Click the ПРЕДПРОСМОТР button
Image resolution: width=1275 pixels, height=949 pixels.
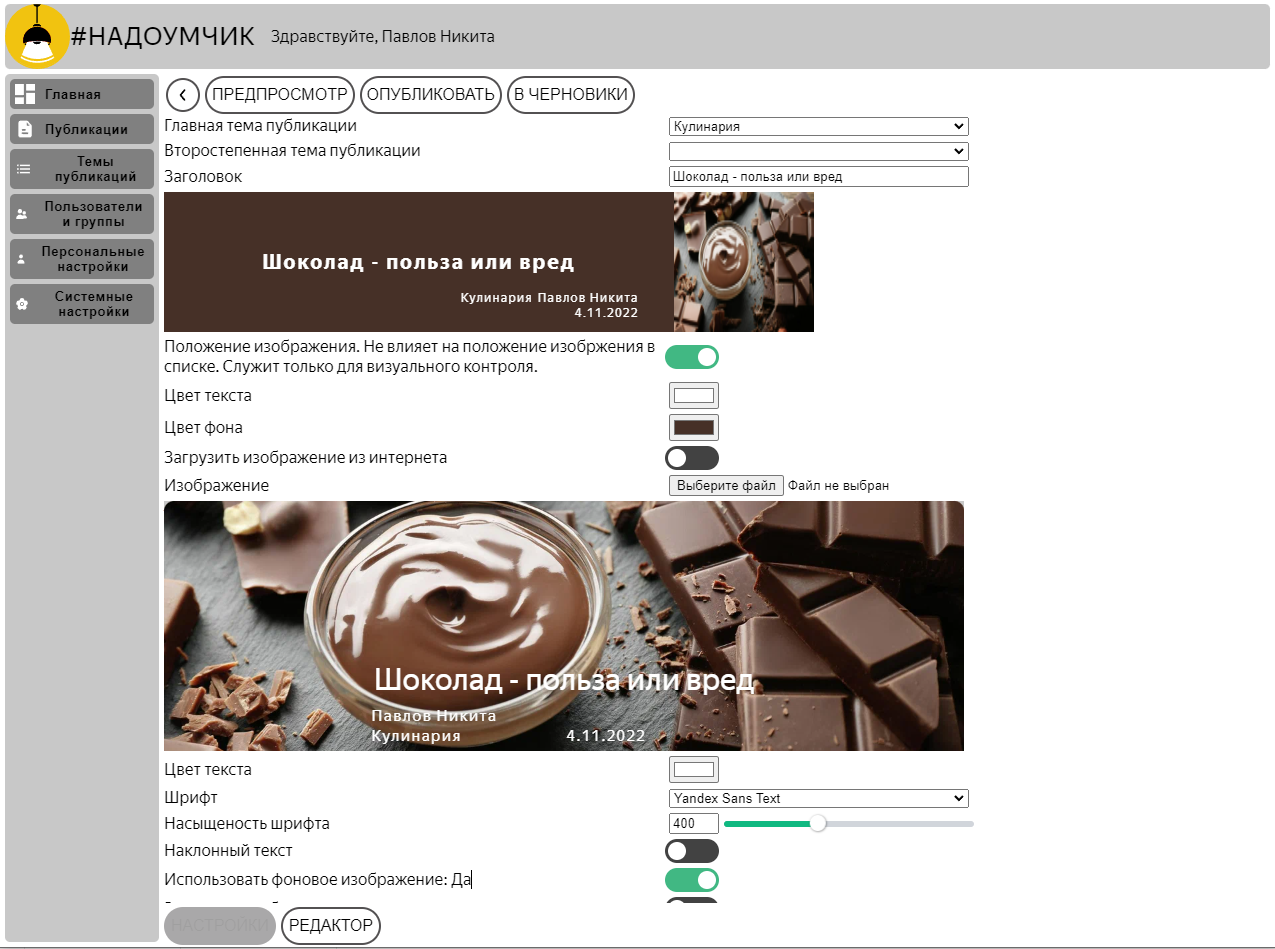coord(280,95)
